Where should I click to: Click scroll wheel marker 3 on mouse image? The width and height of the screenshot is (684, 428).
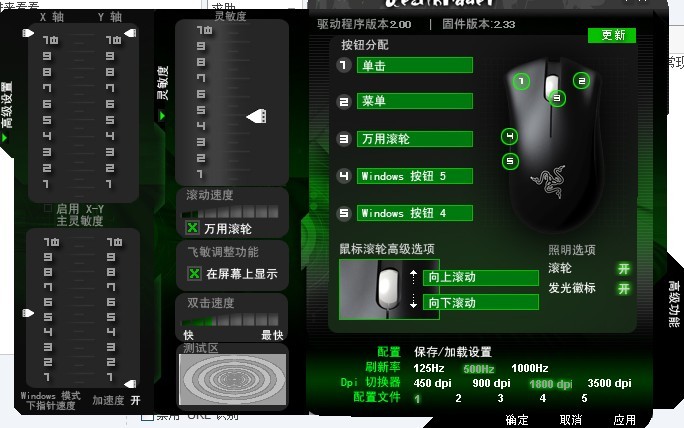(x=557, y=98)
